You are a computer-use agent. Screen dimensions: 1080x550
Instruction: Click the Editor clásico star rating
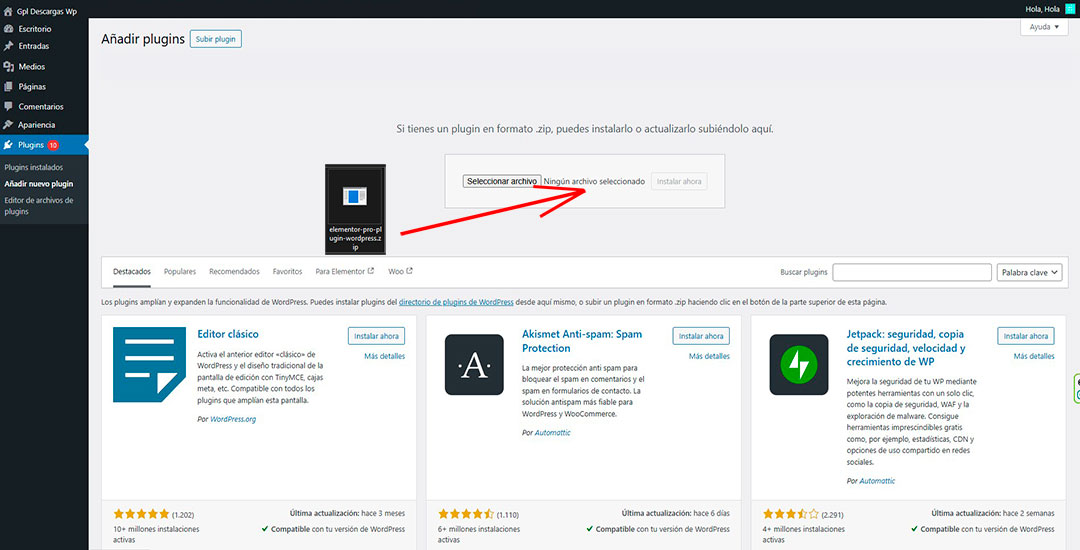click(x=141, y=514)
